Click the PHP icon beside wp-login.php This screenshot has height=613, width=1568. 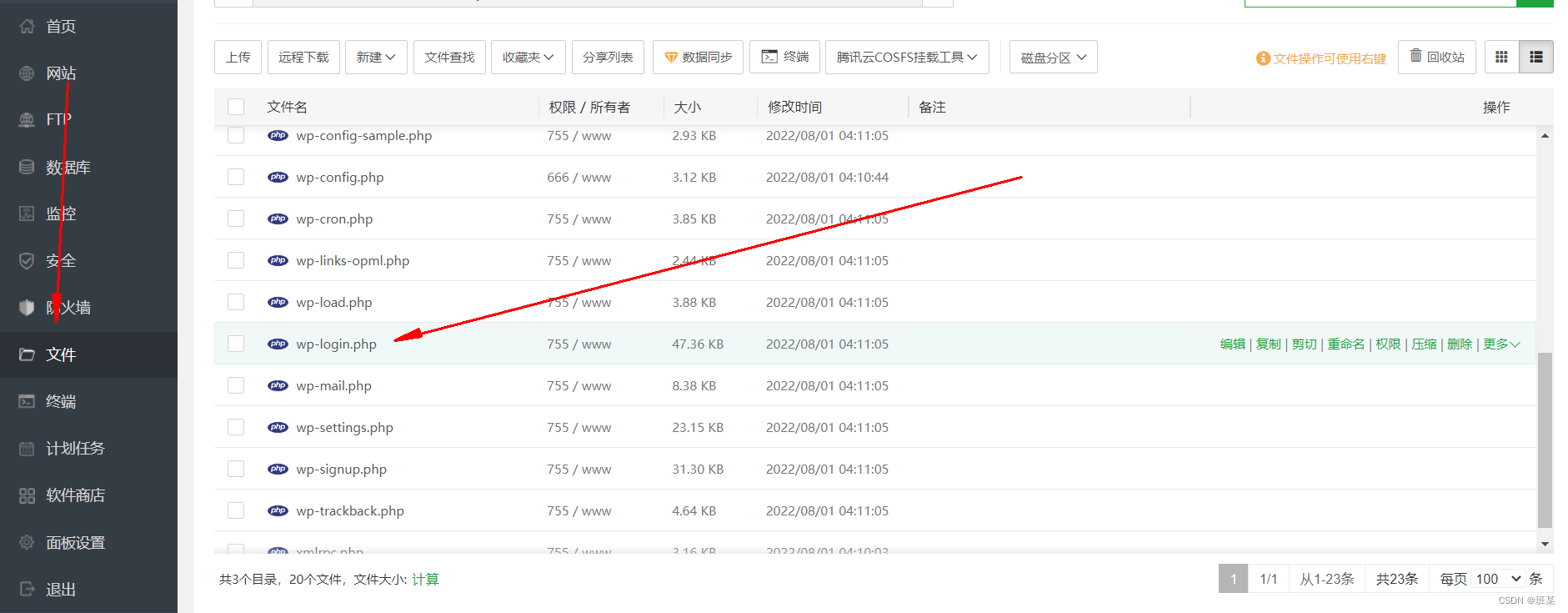coord(278,344)
